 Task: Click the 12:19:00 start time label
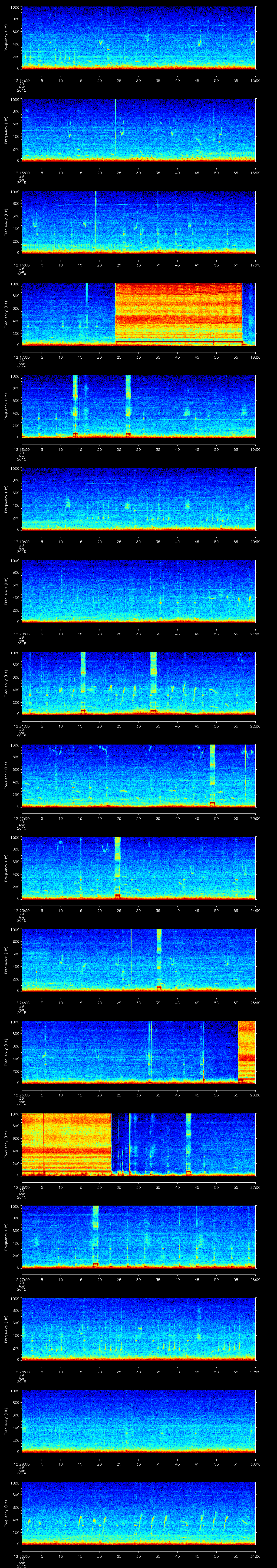(x=21, y=542)
